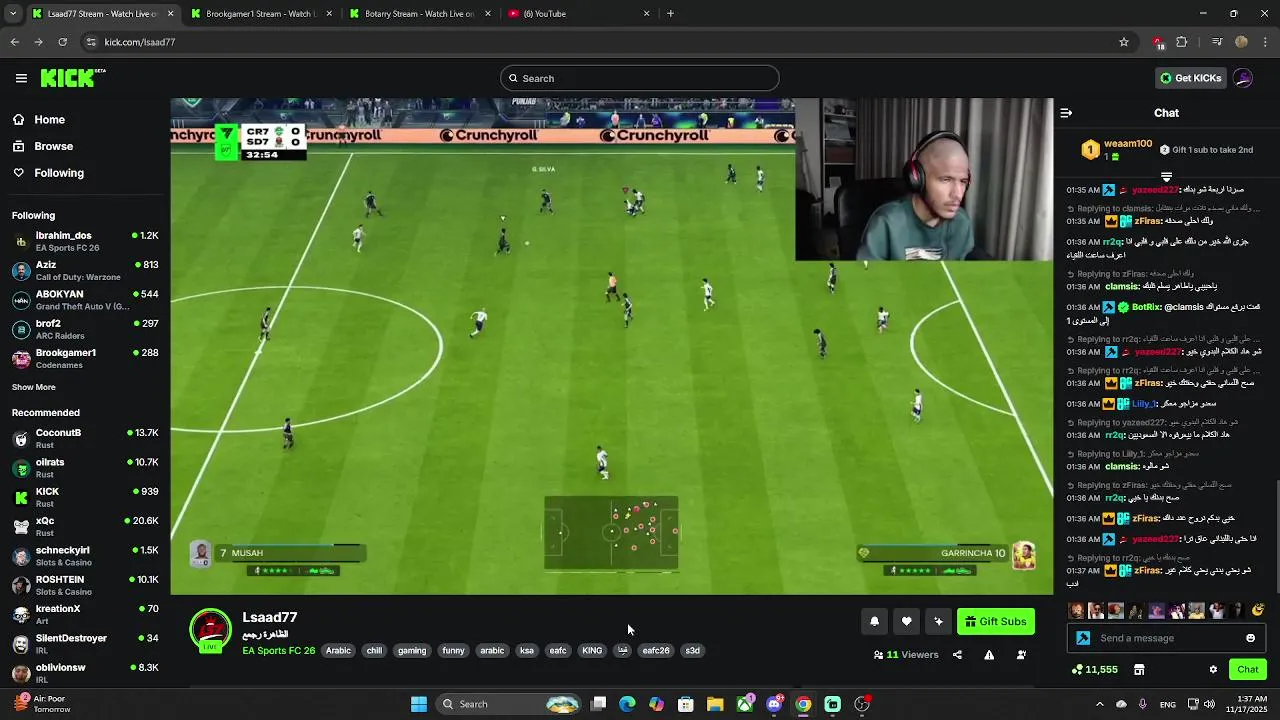Screen dimensions: 1280x720
Task: Click the Windows taskbar search box
Action: (510, 704)
